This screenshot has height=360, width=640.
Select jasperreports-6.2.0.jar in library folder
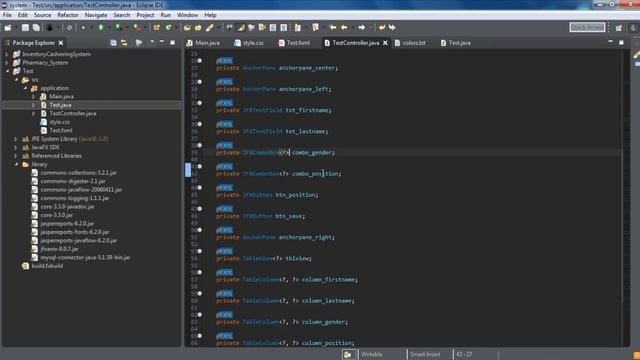point(67,224)
